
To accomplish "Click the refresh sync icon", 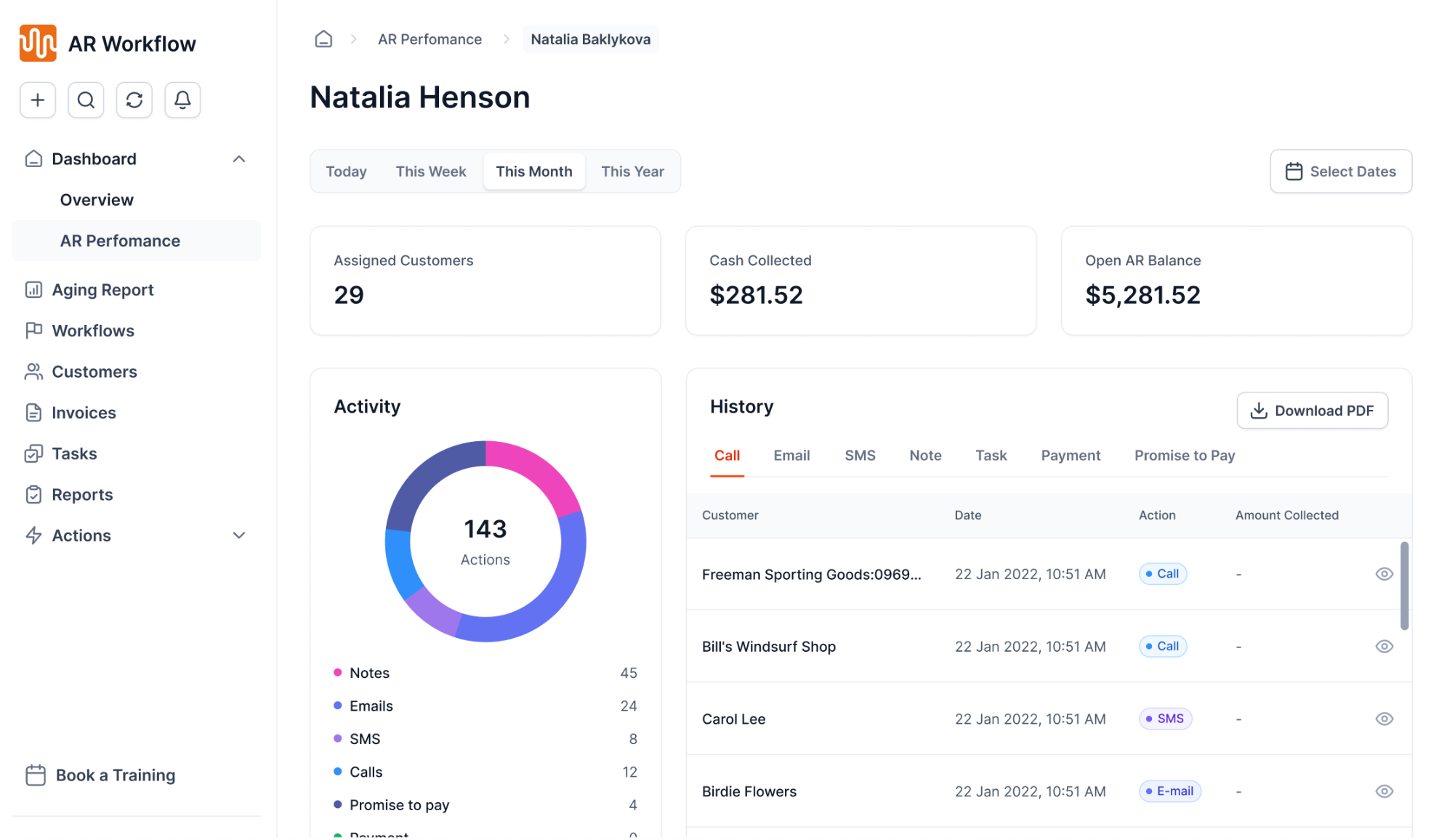I will tap(134, 100).
